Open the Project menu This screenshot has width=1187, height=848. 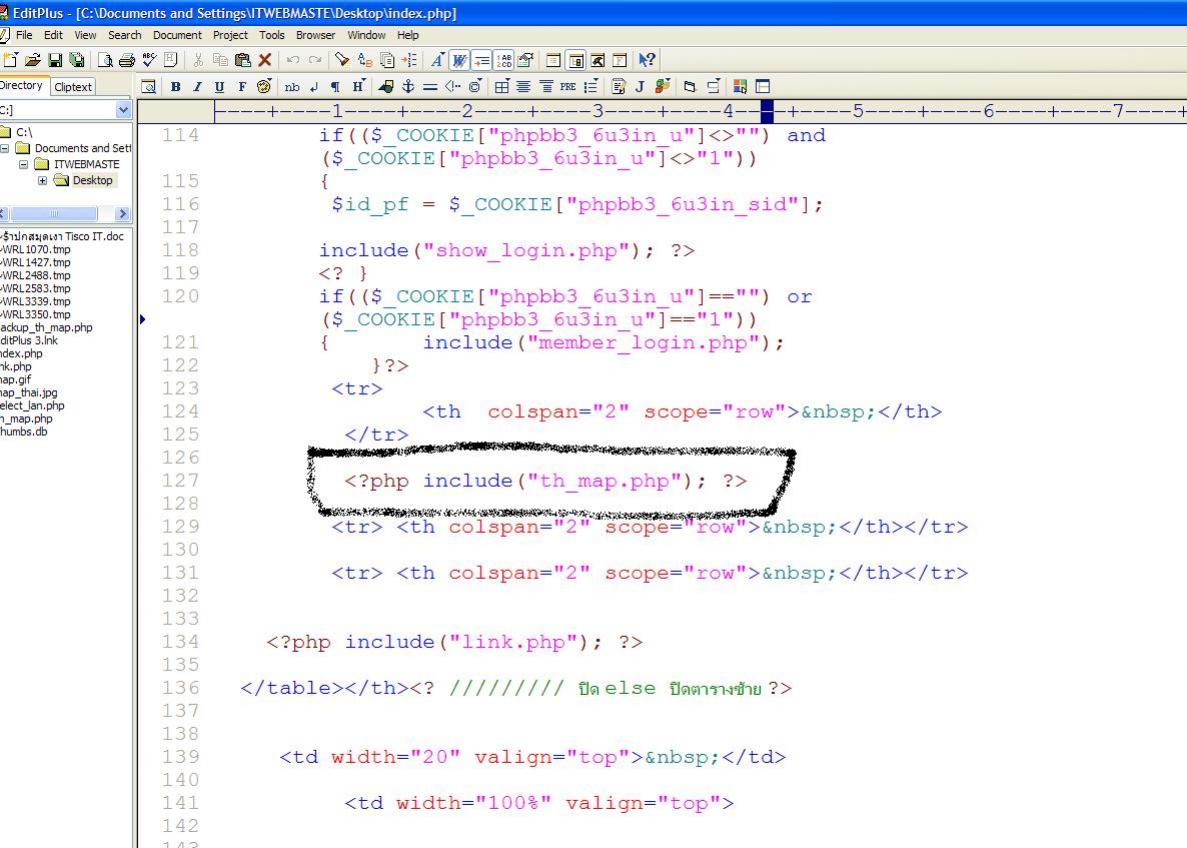point(230,35)
